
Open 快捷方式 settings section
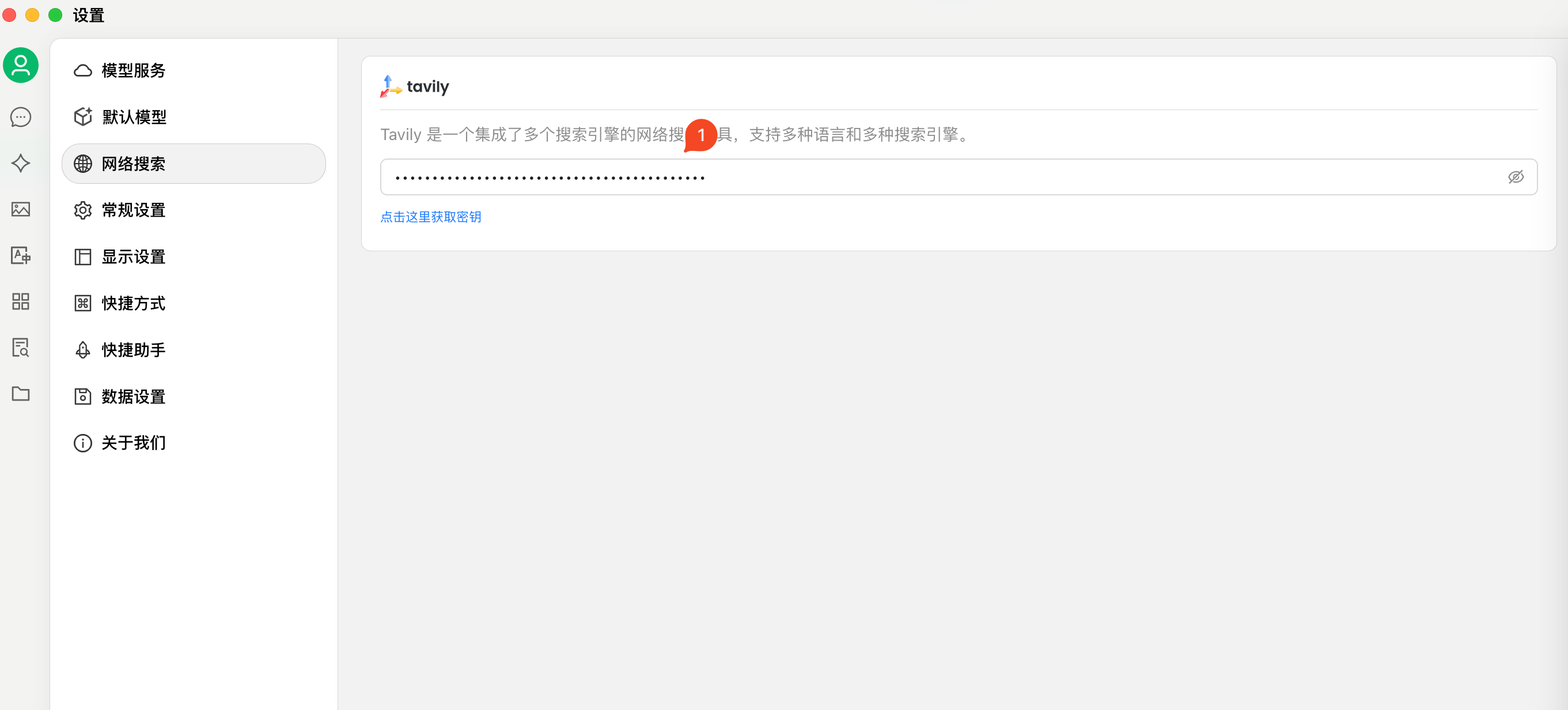pos(133,303)
